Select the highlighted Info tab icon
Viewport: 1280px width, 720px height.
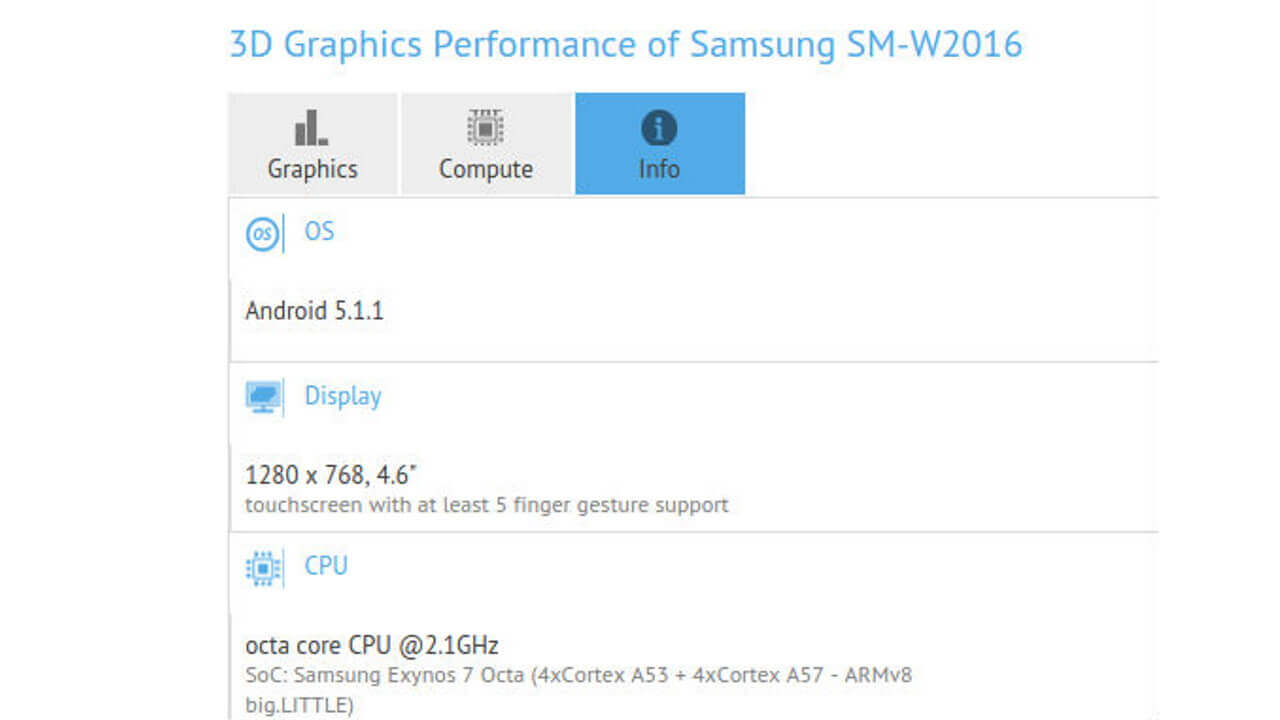(x=659, y=126)
